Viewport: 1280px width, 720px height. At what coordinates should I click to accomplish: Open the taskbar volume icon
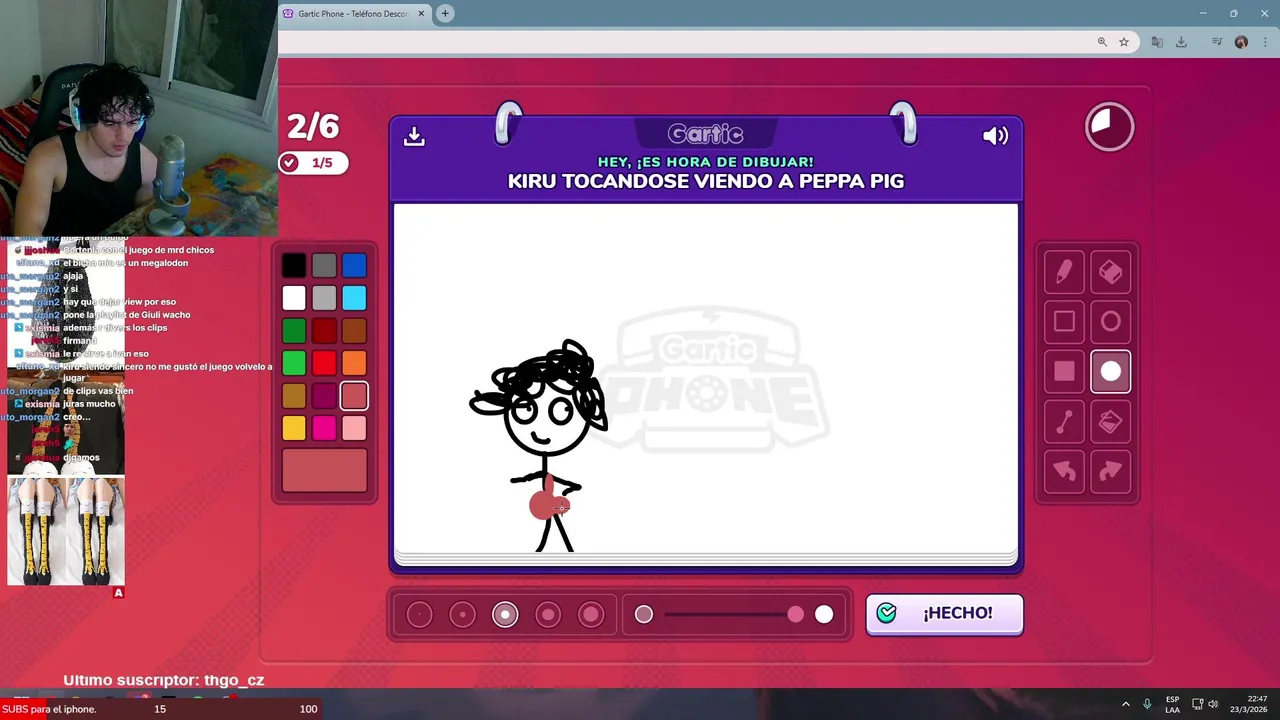1213,704
